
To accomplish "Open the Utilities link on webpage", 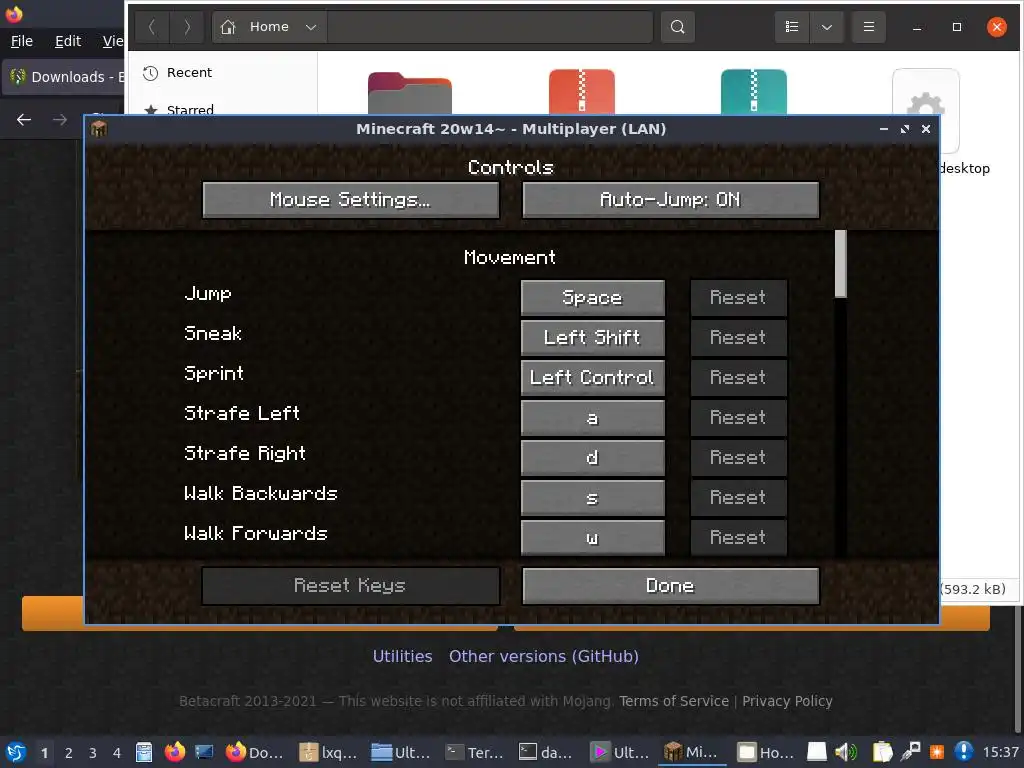I will click(402, 656).
